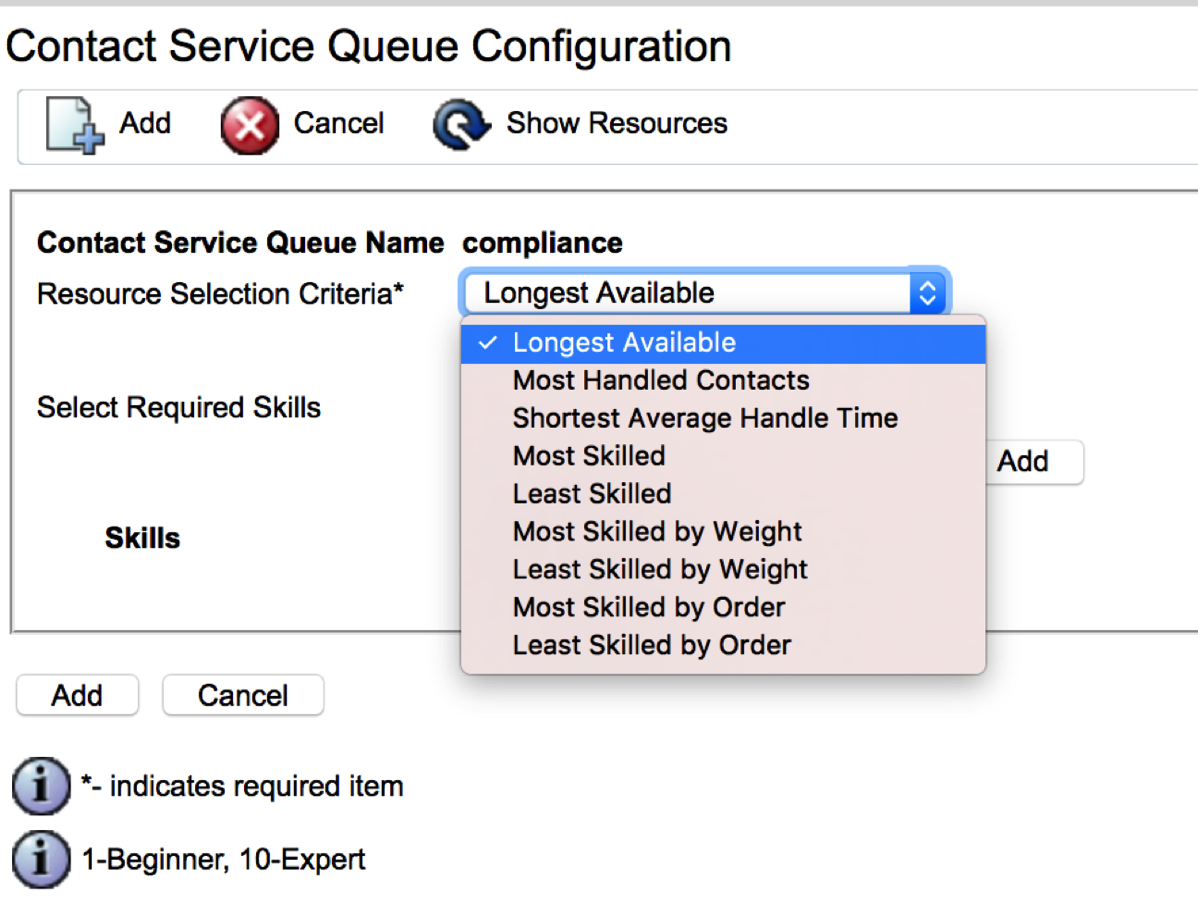The height and width of the screenshot is (906, 1198).
Task: Click the Show Resources toolbar label
Action: tap(616, 124)
